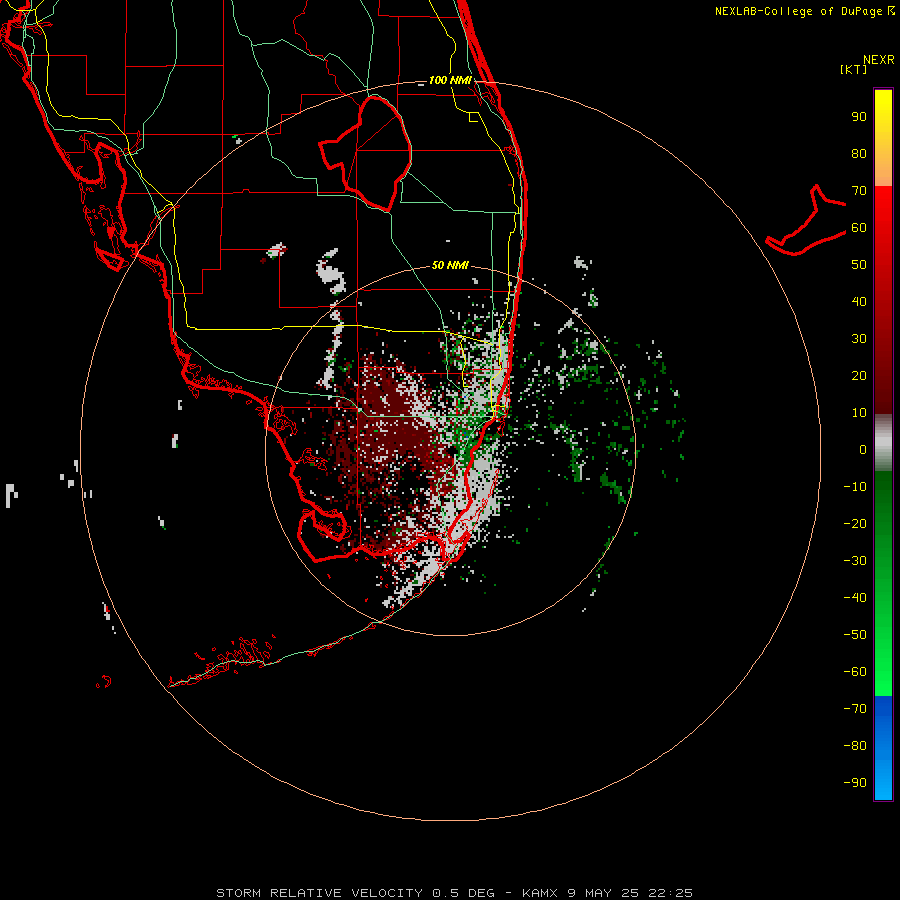This screenshot has height=900, width=900.
Task: Click the 10 value on velocity scale
Action: click(x=859, y=413)
